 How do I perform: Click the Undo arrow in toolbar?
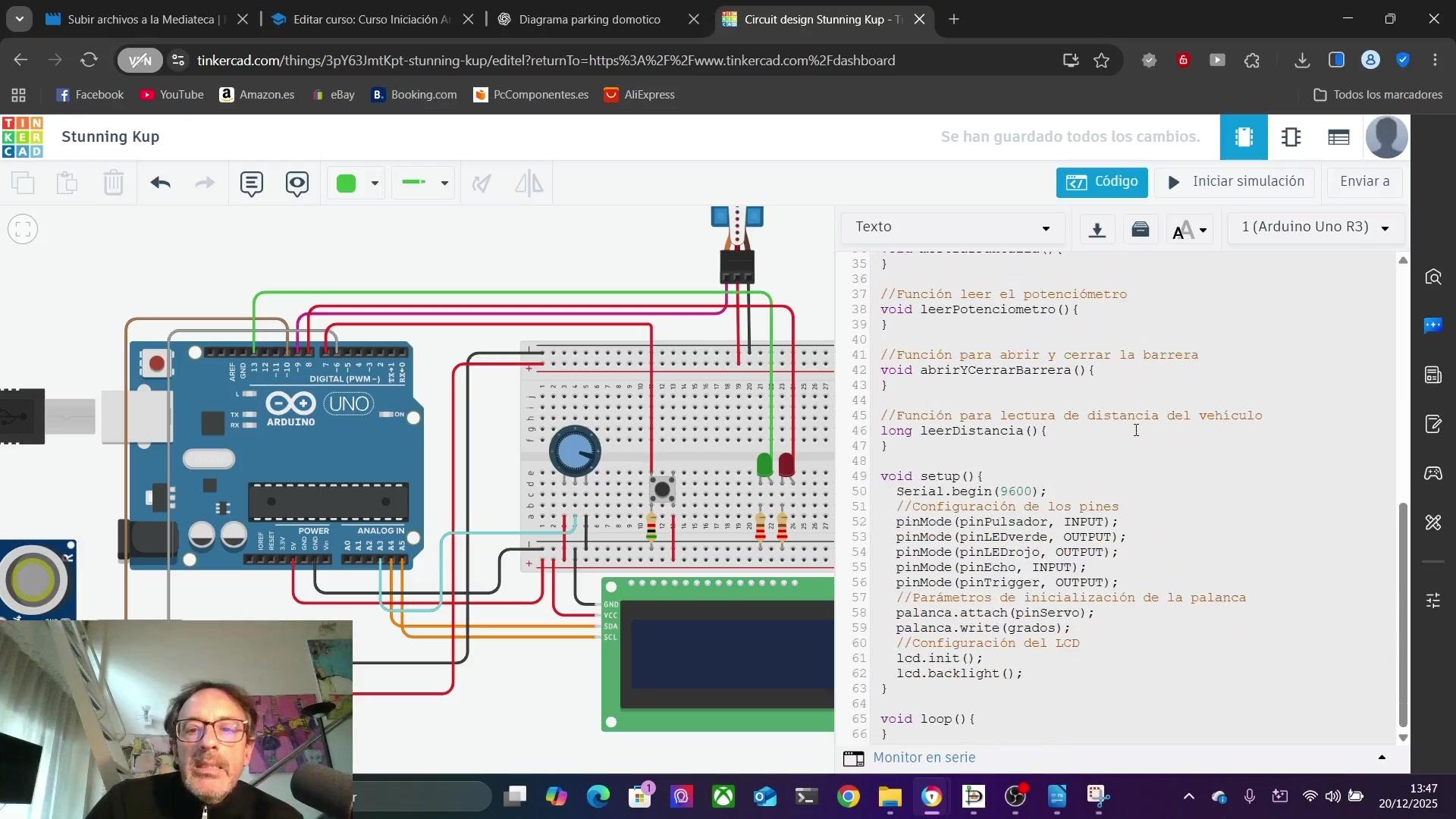coord(160,183)
